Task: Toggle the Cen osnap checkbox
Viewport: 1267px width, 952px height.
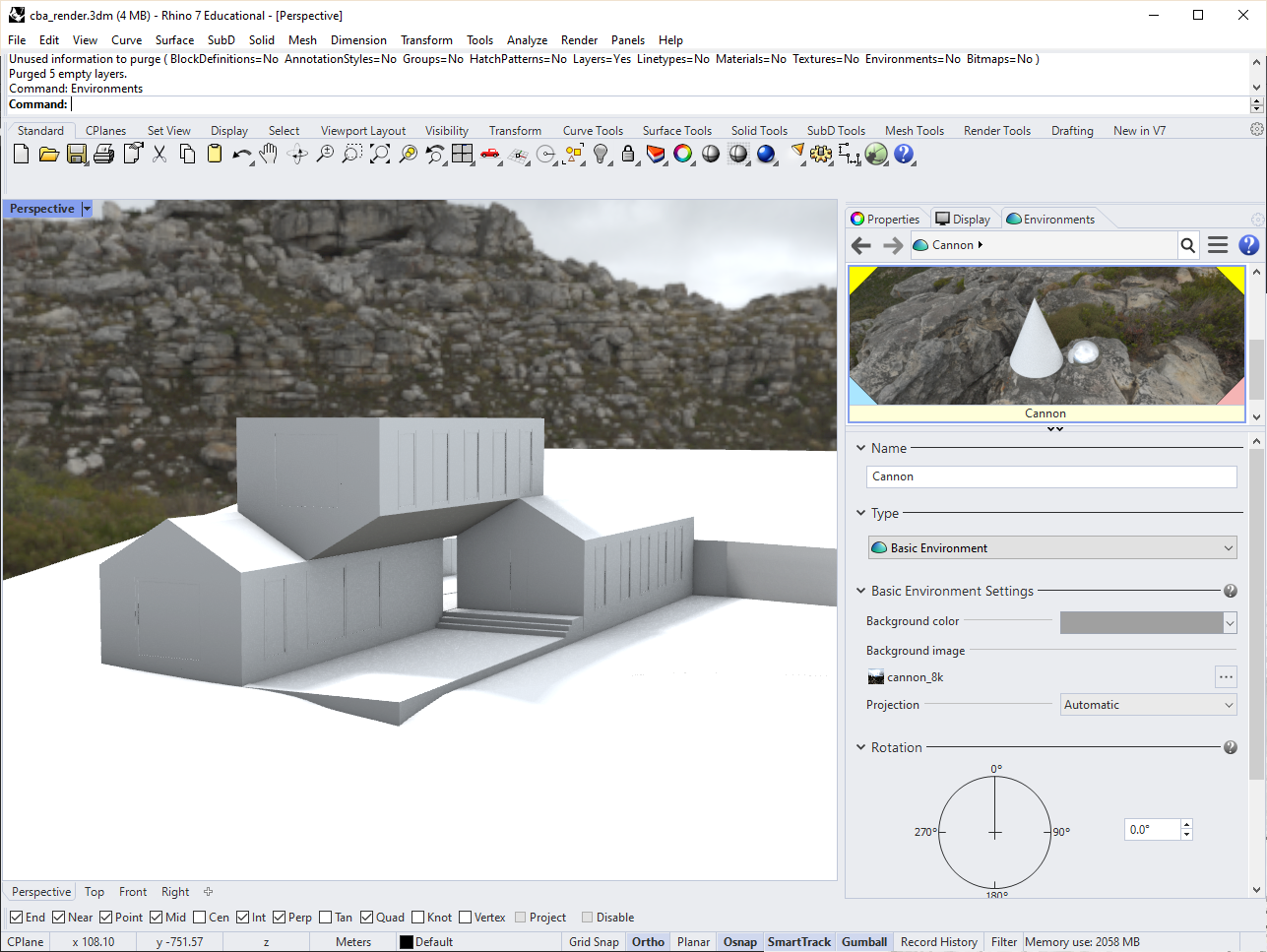Action: click(x=200, y=918)
